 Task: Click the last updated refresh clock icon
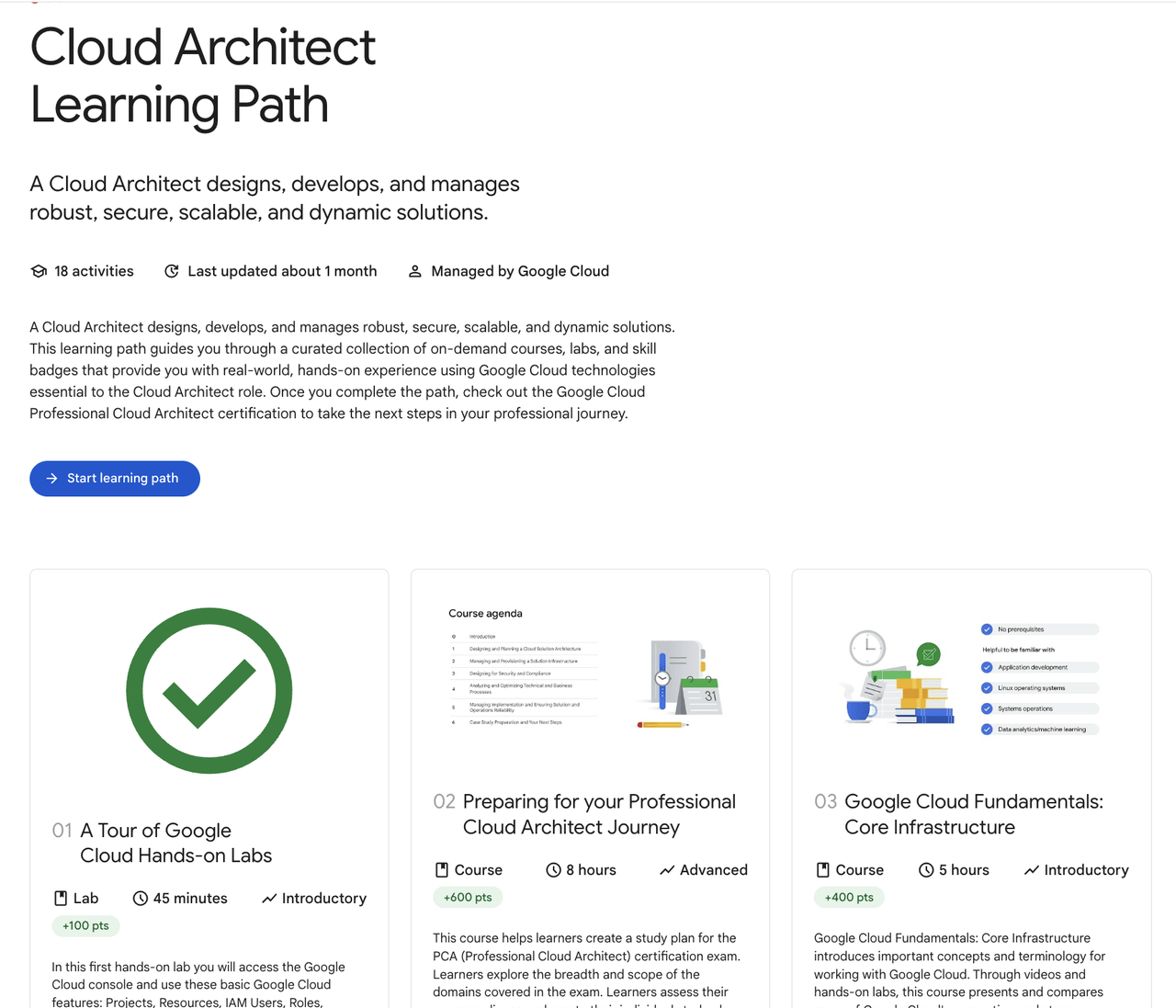coord(172,271)
